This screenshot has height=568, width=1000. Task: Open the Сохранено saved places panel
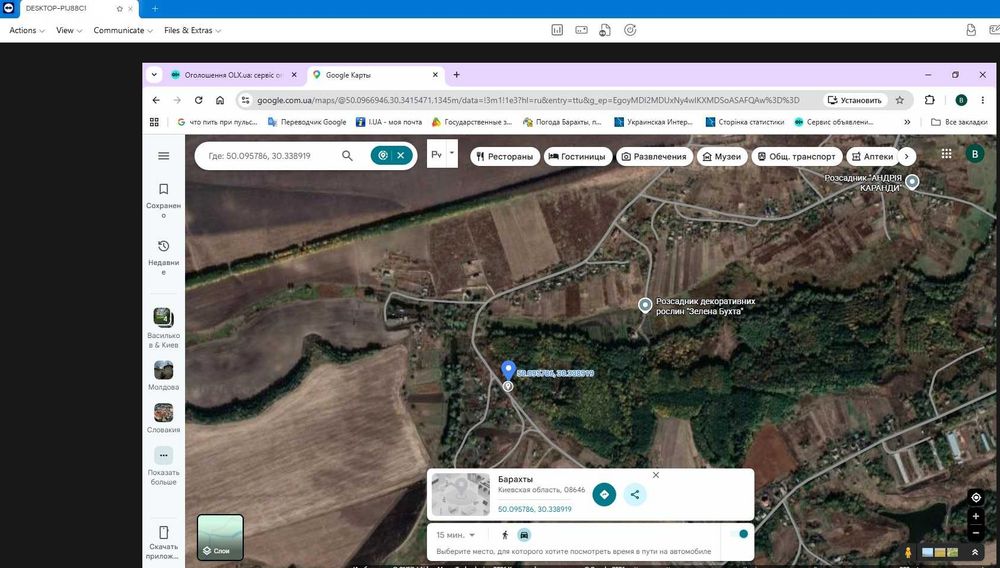coord(163,200)
